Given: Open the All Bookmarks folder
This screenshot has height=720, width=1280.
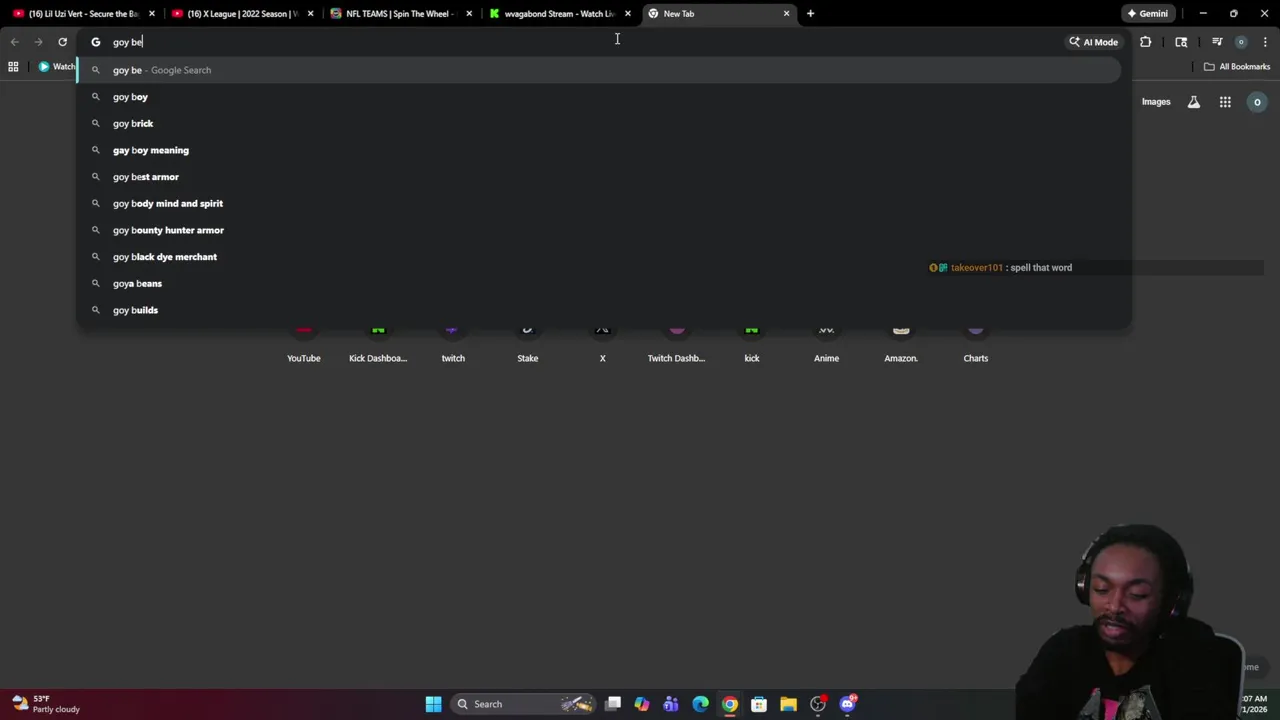Looking at the screenshot, I should click(1237, 67).
